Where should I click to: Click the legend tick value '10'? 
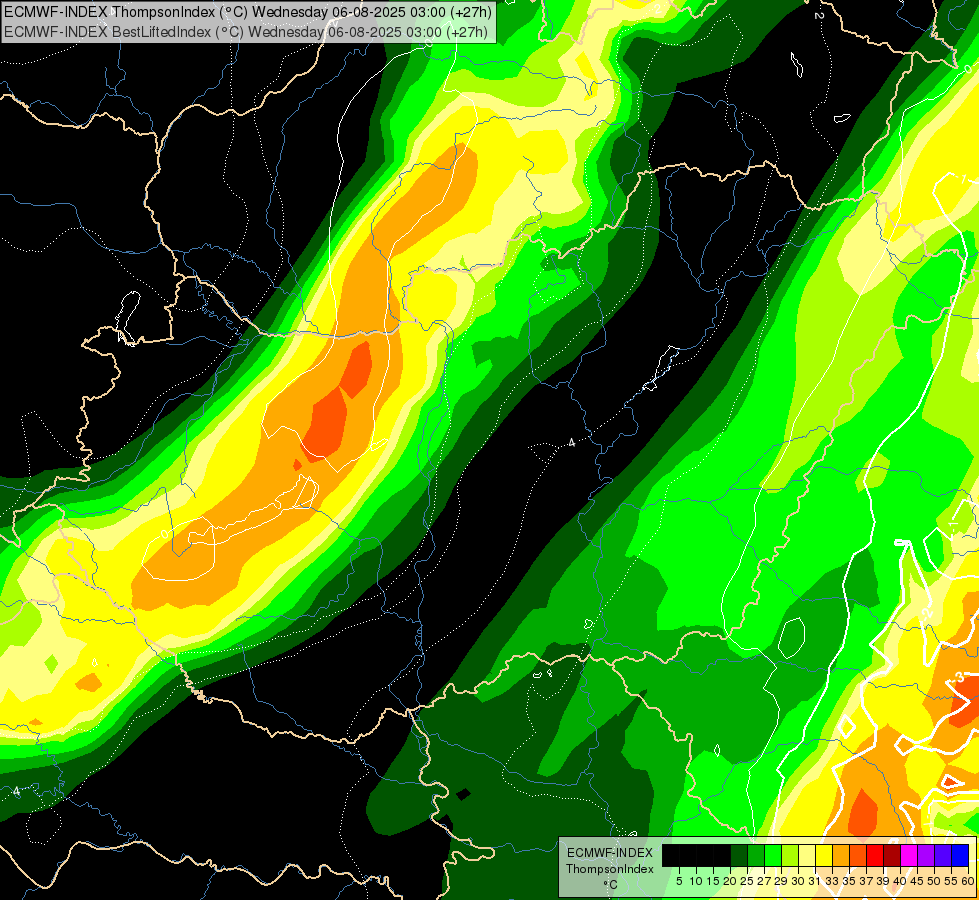pos(696,881)
